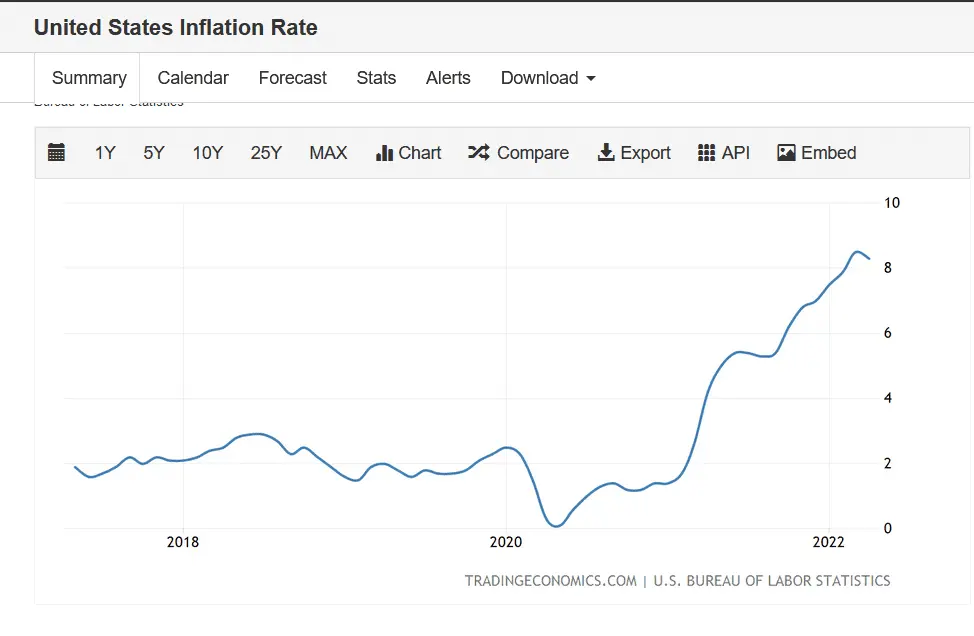The image size is (974, 636).
Task: Click the TRADINGECONOMICS.COM source credit text
Action: click(550, 581)
